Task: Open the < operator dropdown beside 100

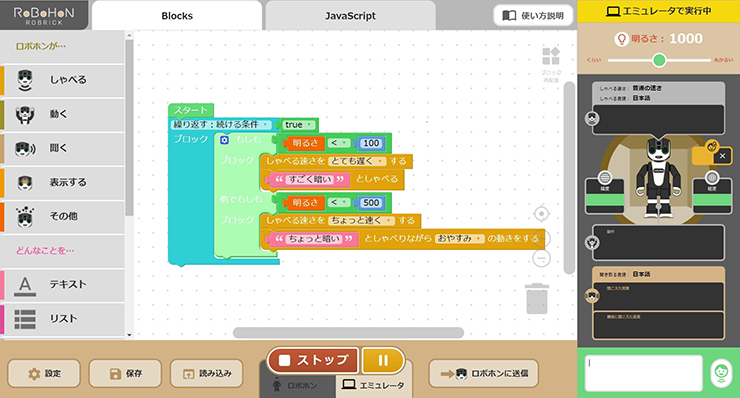Action: coord(339,143)
